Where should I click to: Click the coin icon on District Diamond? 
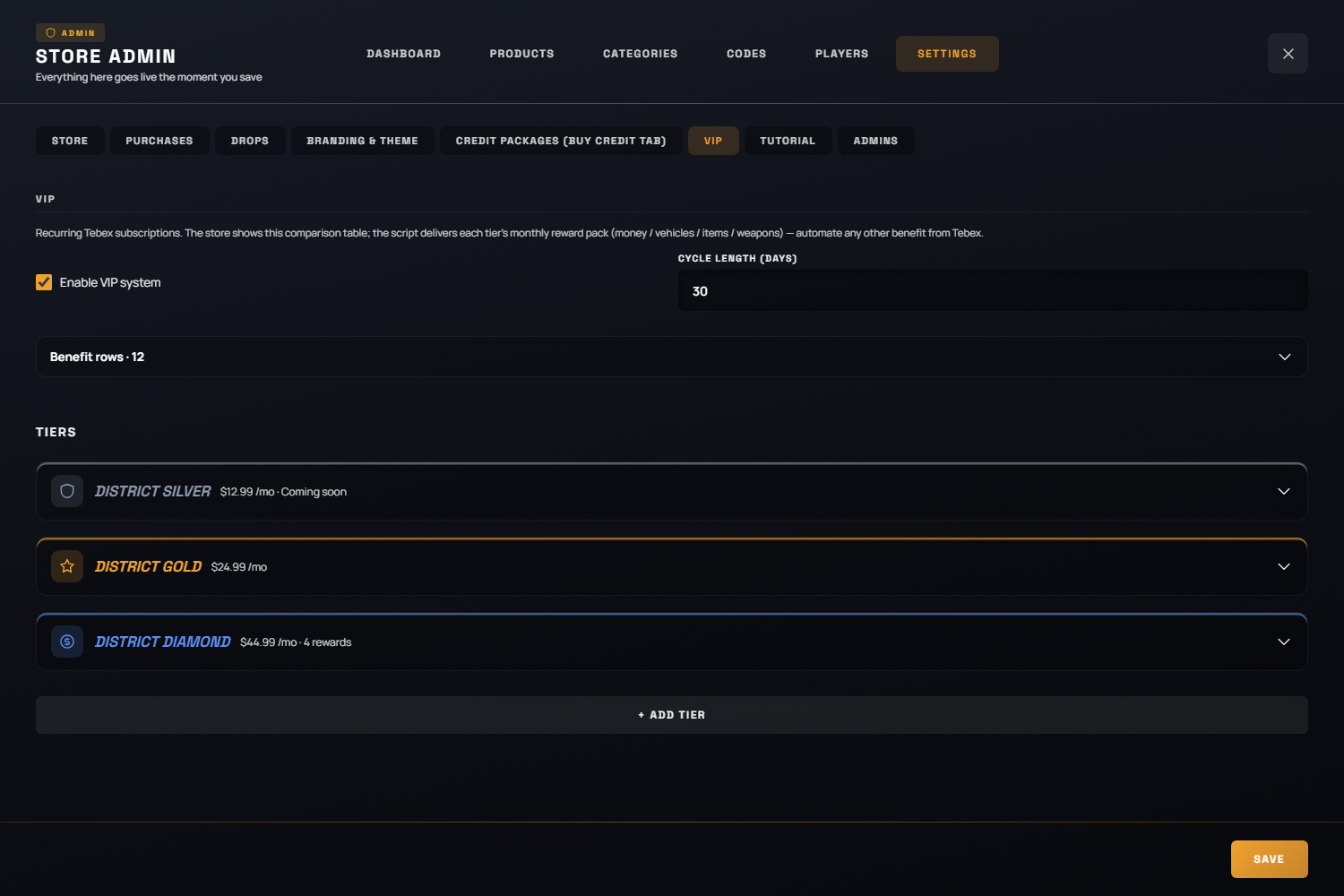67,642
